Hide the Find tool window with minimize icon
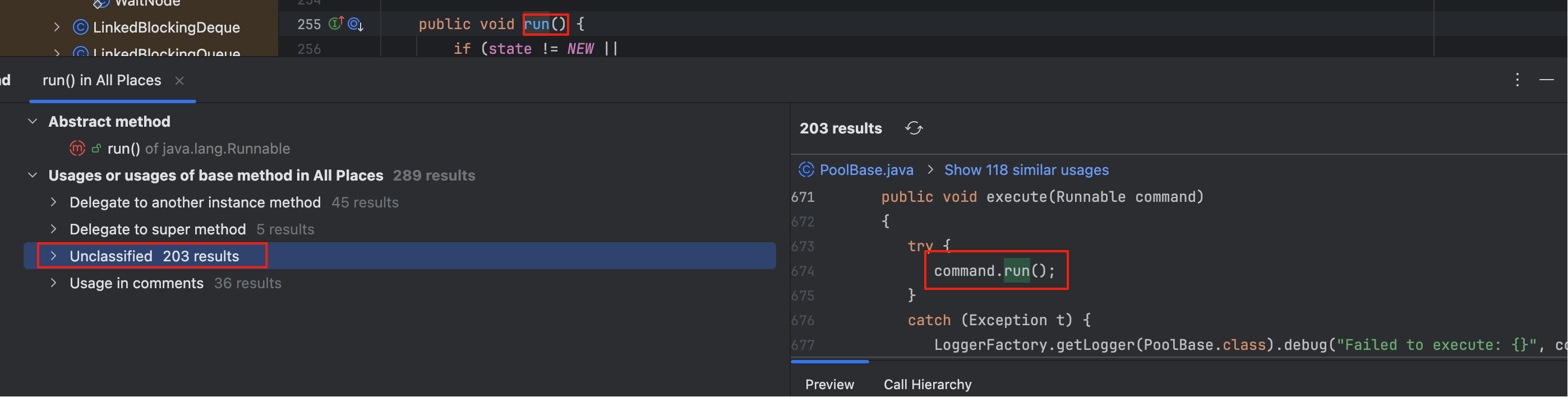The image size is (1568, 397). [x=1546, y=80]
